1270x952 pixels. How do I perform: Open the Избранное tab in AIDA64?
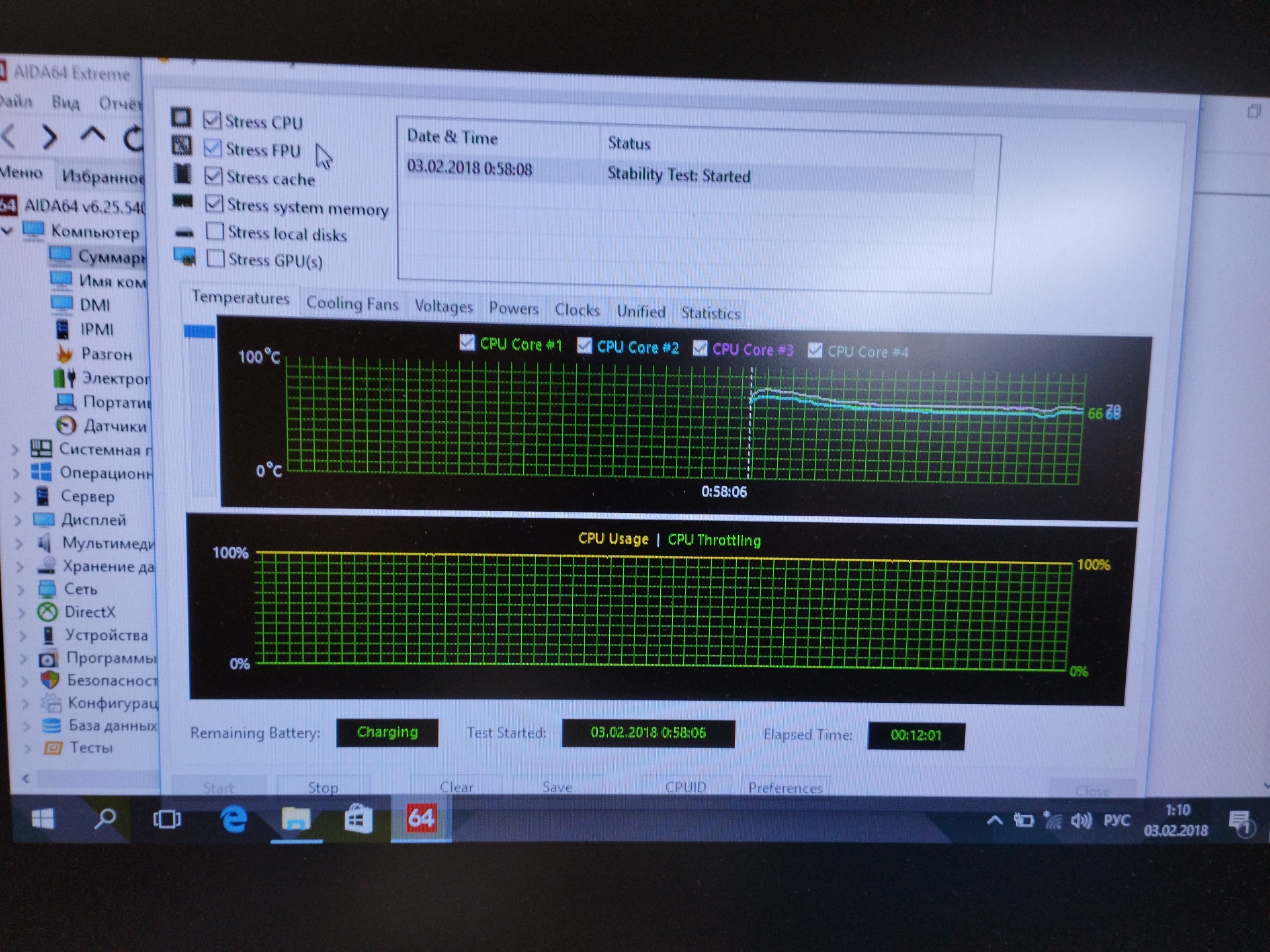[103, 177]
